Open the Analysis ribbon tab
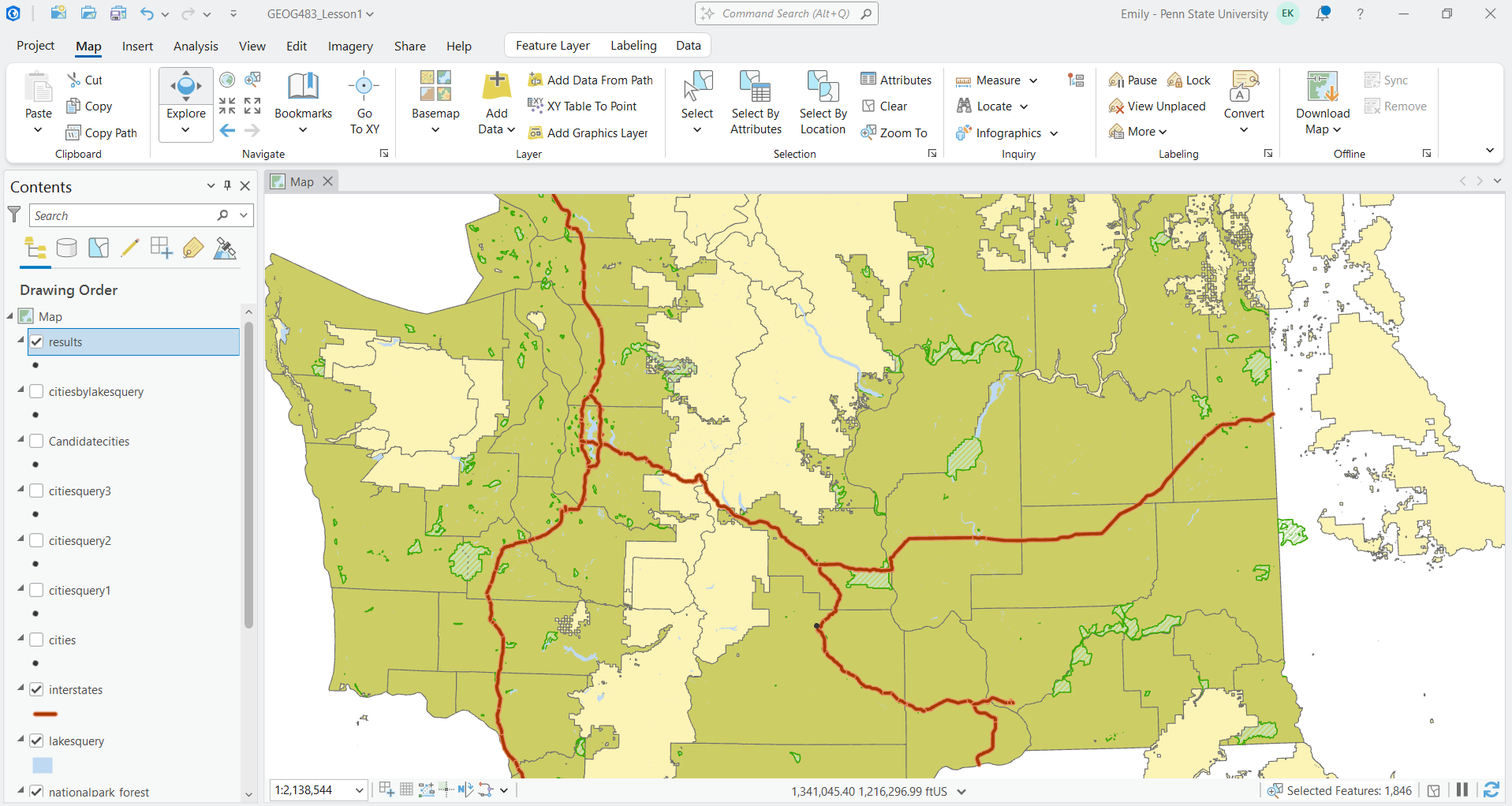 tap(196, 46)
